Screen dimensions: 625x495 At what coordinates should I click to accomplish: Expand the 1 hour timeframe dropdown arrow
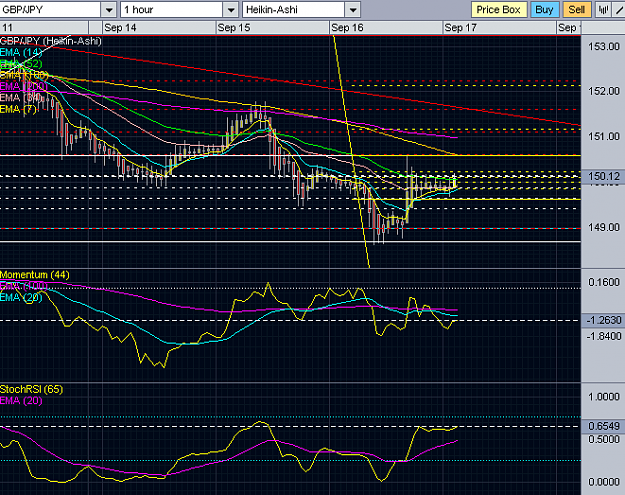231,10
